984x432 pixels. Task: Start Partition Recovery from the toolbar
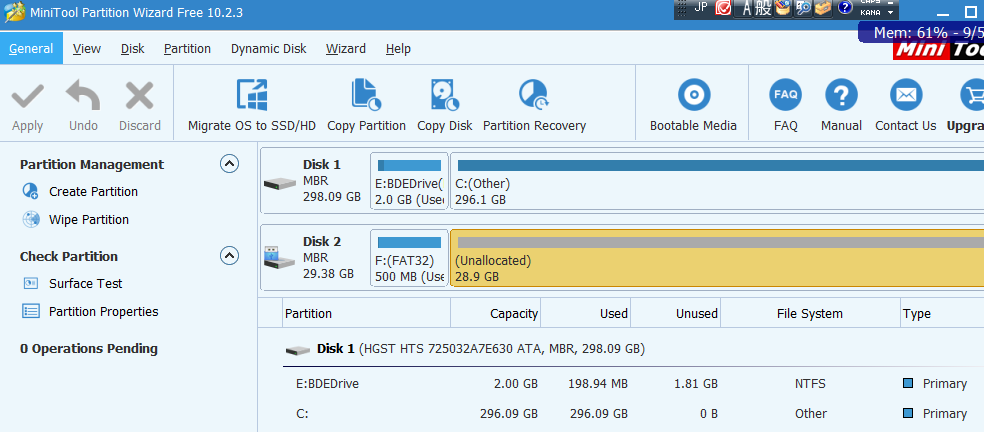coord(534,95)
